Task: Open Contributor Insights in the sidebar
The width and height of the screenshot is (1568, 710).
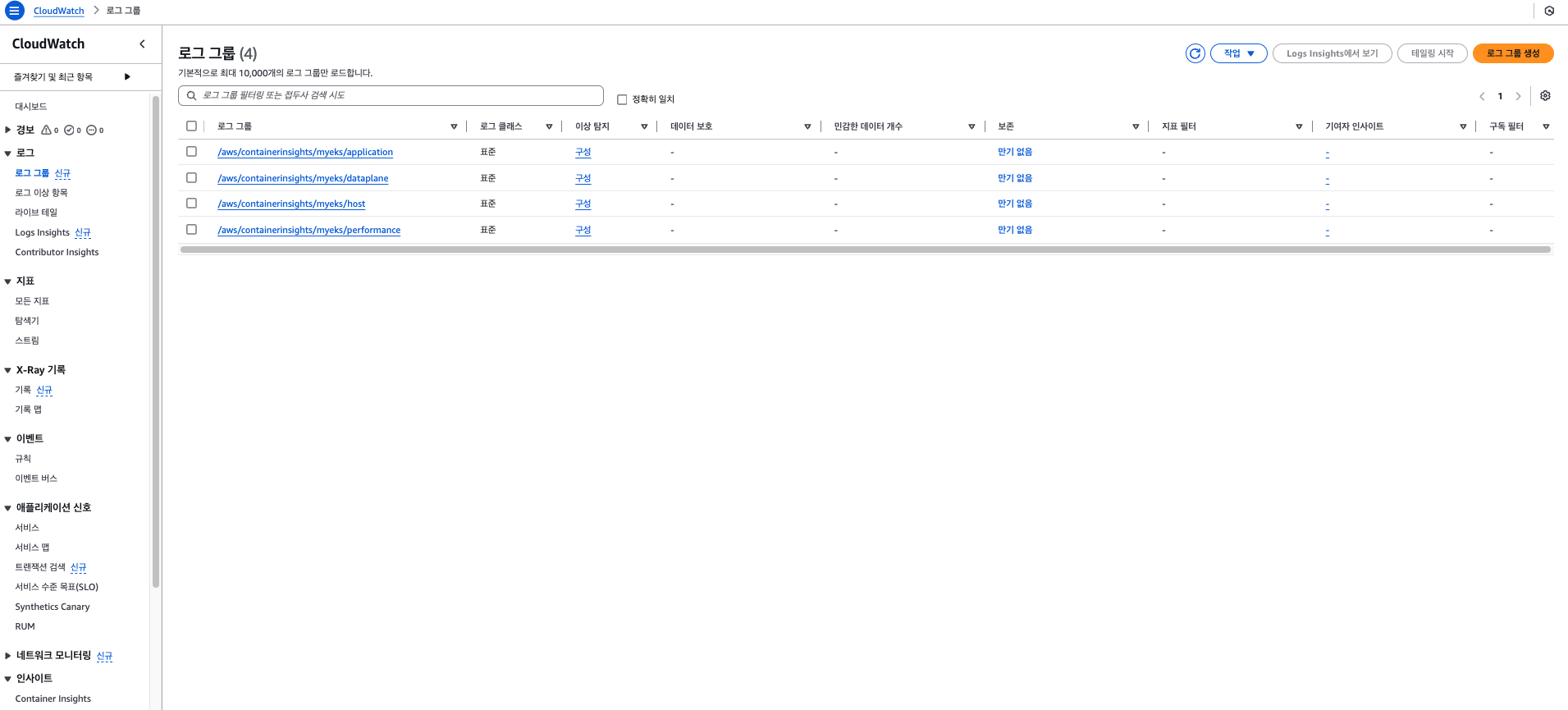Action: [57, 253]
